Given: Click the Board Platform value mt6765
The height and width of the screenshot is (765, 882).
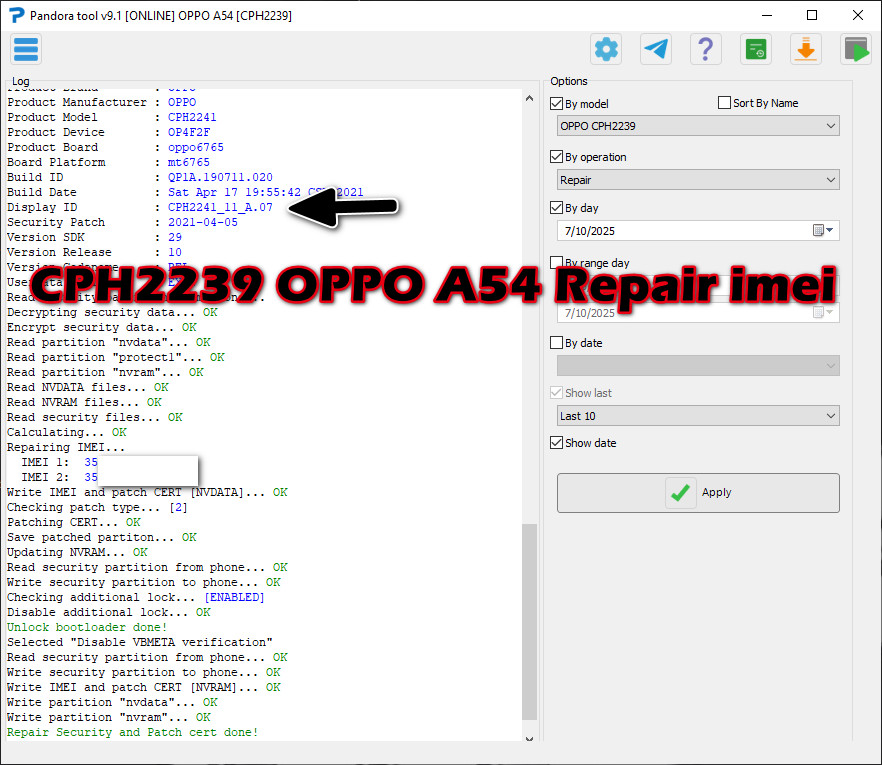Looking at the screenshot, I should (x=188, y=162).
